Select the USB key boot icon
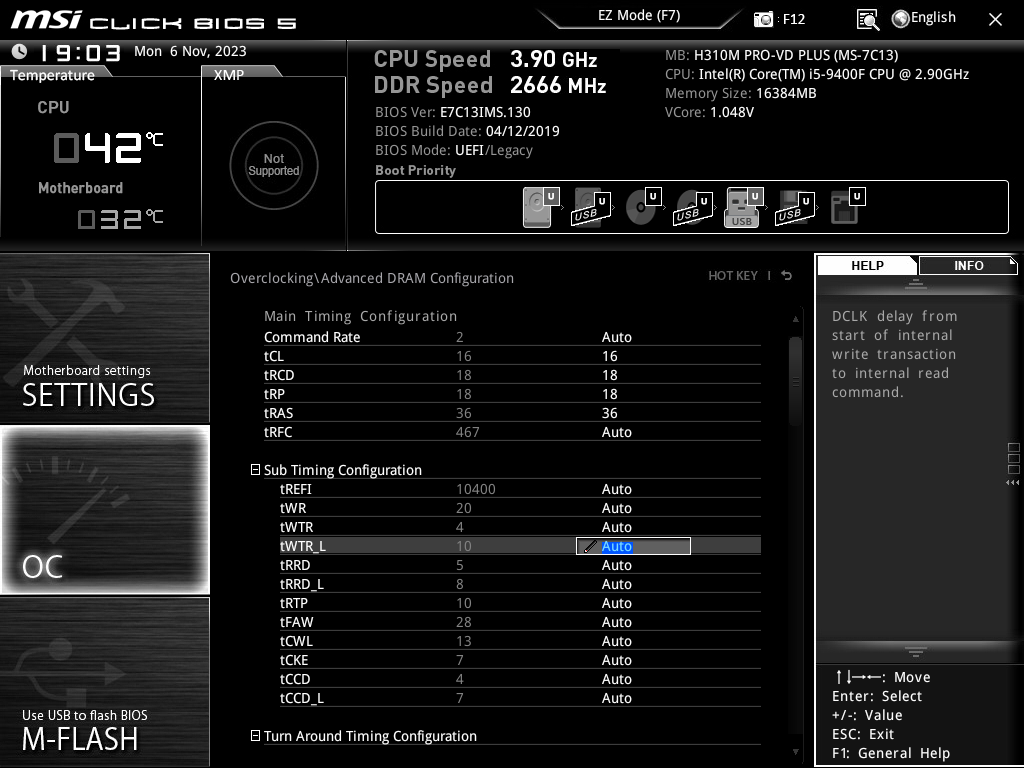Image resolution: width=1024 pixels, height=768 pixels. [744, 208]
